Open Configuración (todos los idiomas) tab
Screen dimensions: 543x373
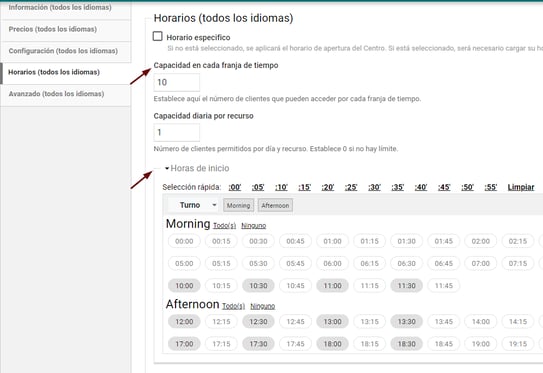[65, 51]
